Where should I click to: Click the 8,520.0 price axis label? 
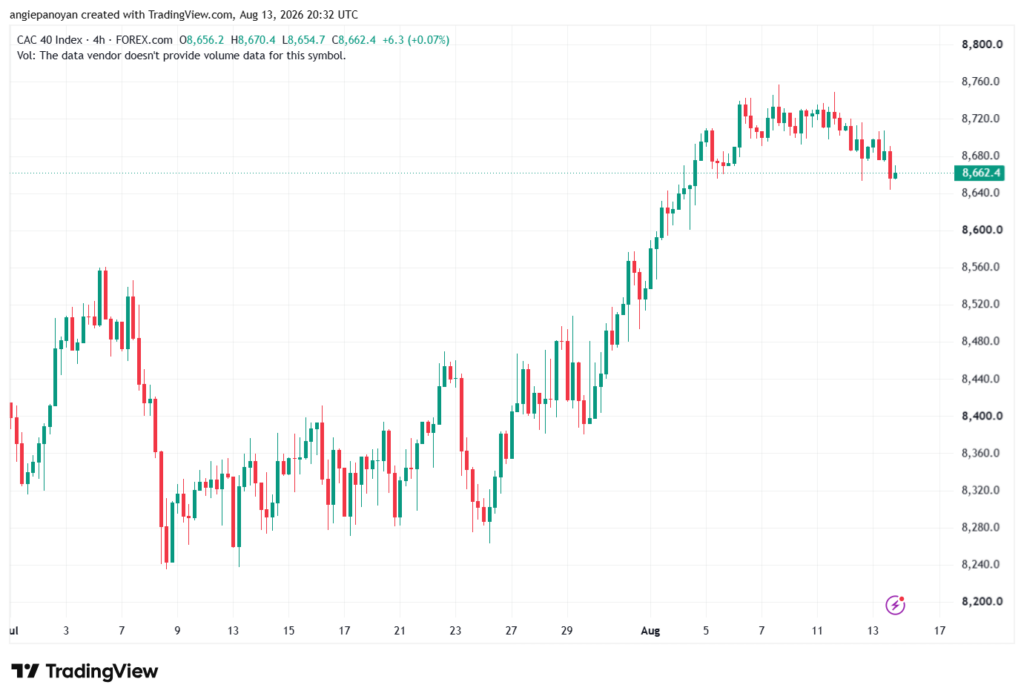[x=981, y=304]
